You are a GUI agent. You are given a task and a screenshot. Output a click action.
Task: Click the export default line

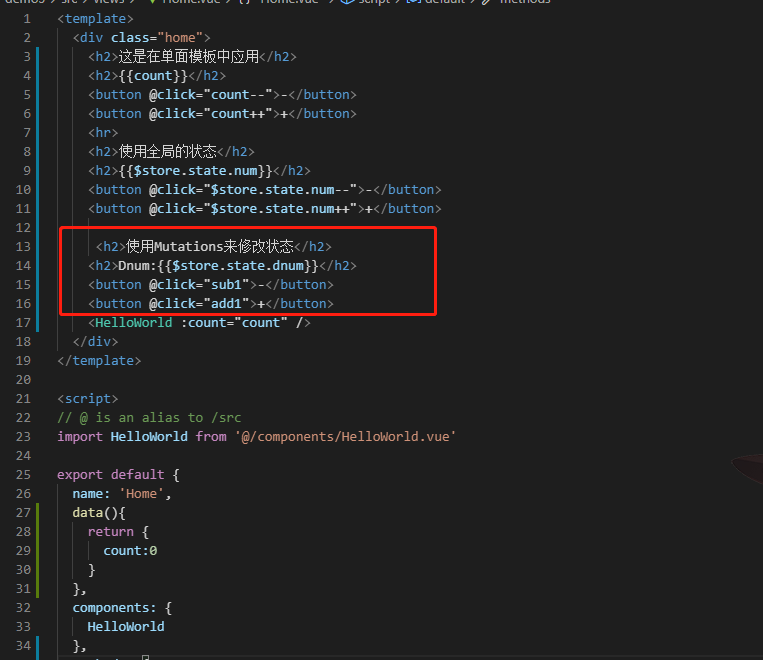[118, 475]
